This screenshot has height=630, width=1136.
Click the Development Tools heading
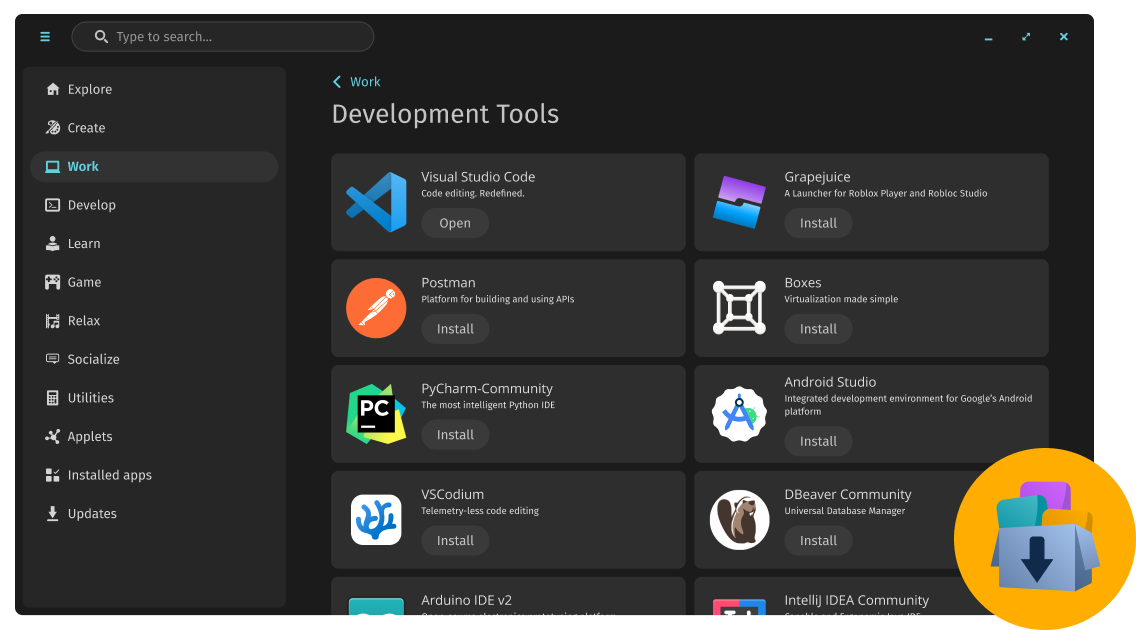pyautogui.click(x=446, y=114)
